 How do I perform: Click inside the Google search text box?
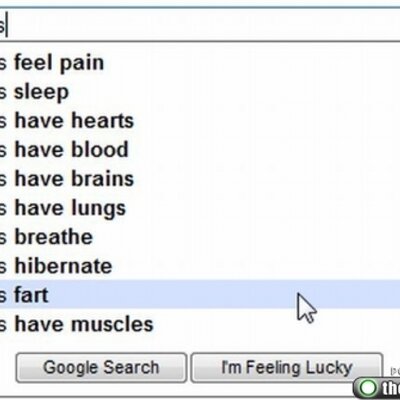click(200, 25)
